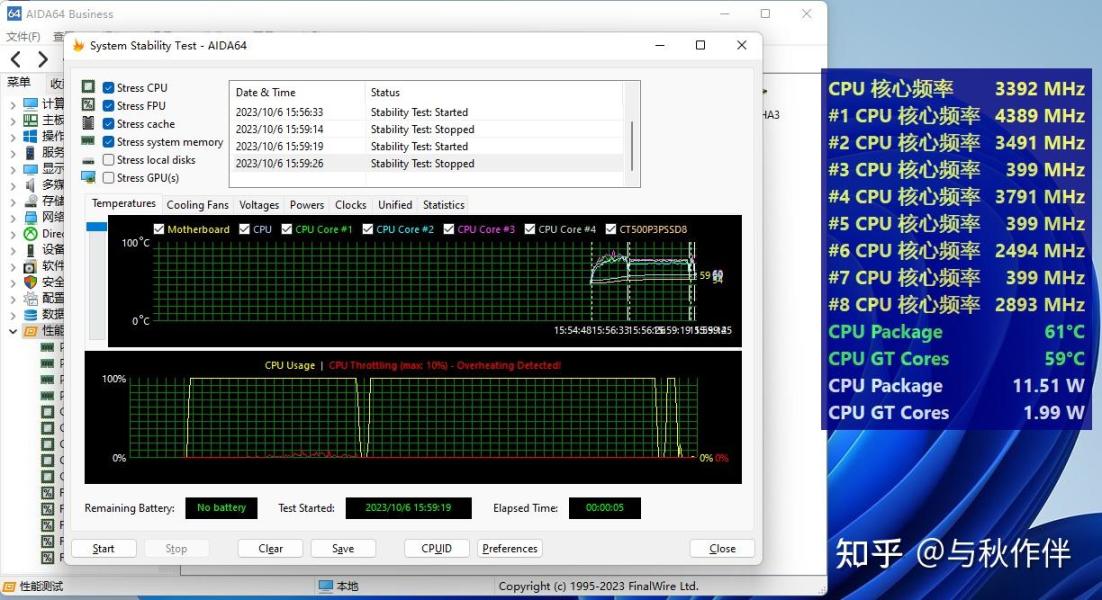
Task: Select the storage drive icon beside 存储
Action: [x=30, y=201]
